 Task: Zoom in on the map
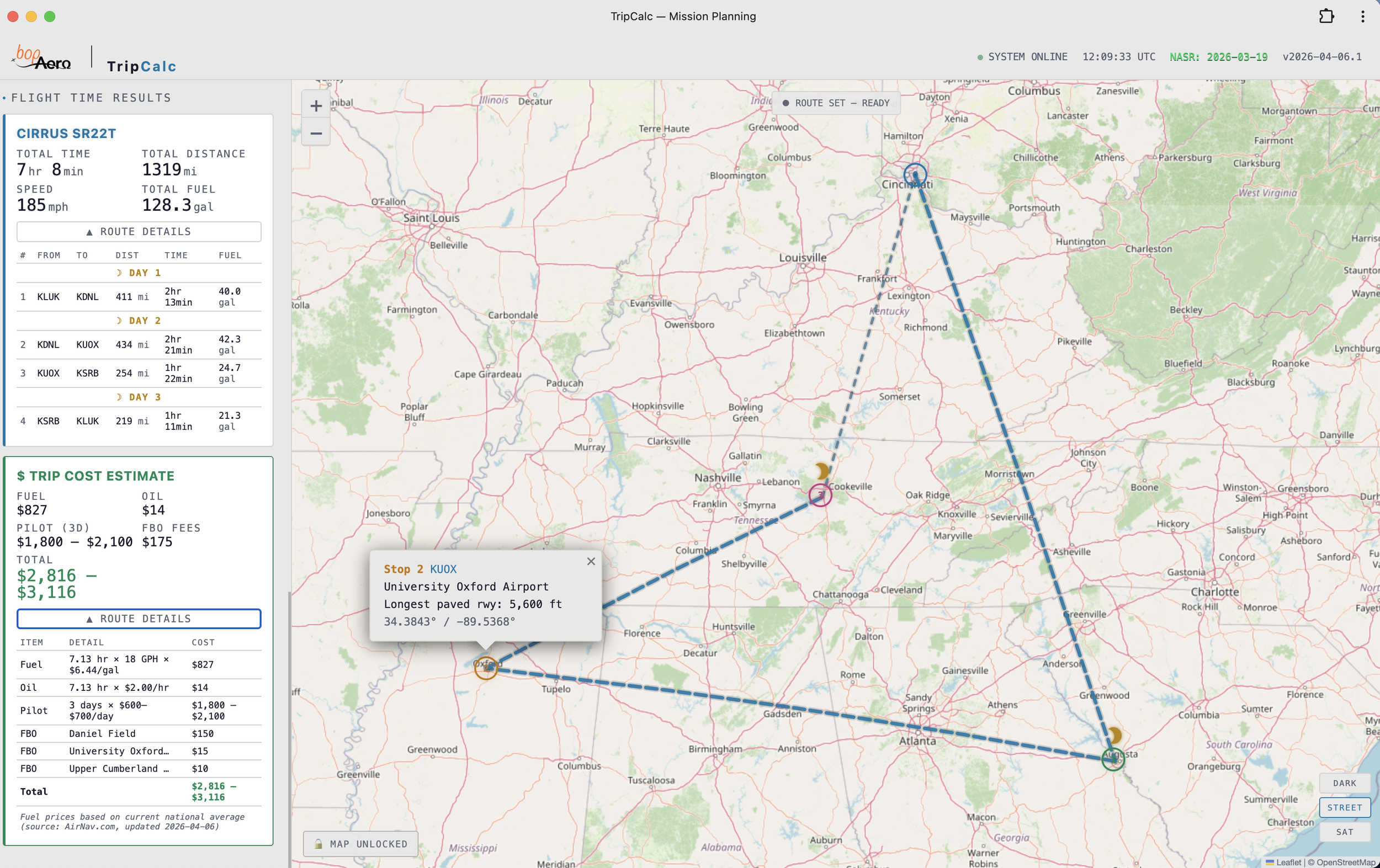(x=316, y=106)
